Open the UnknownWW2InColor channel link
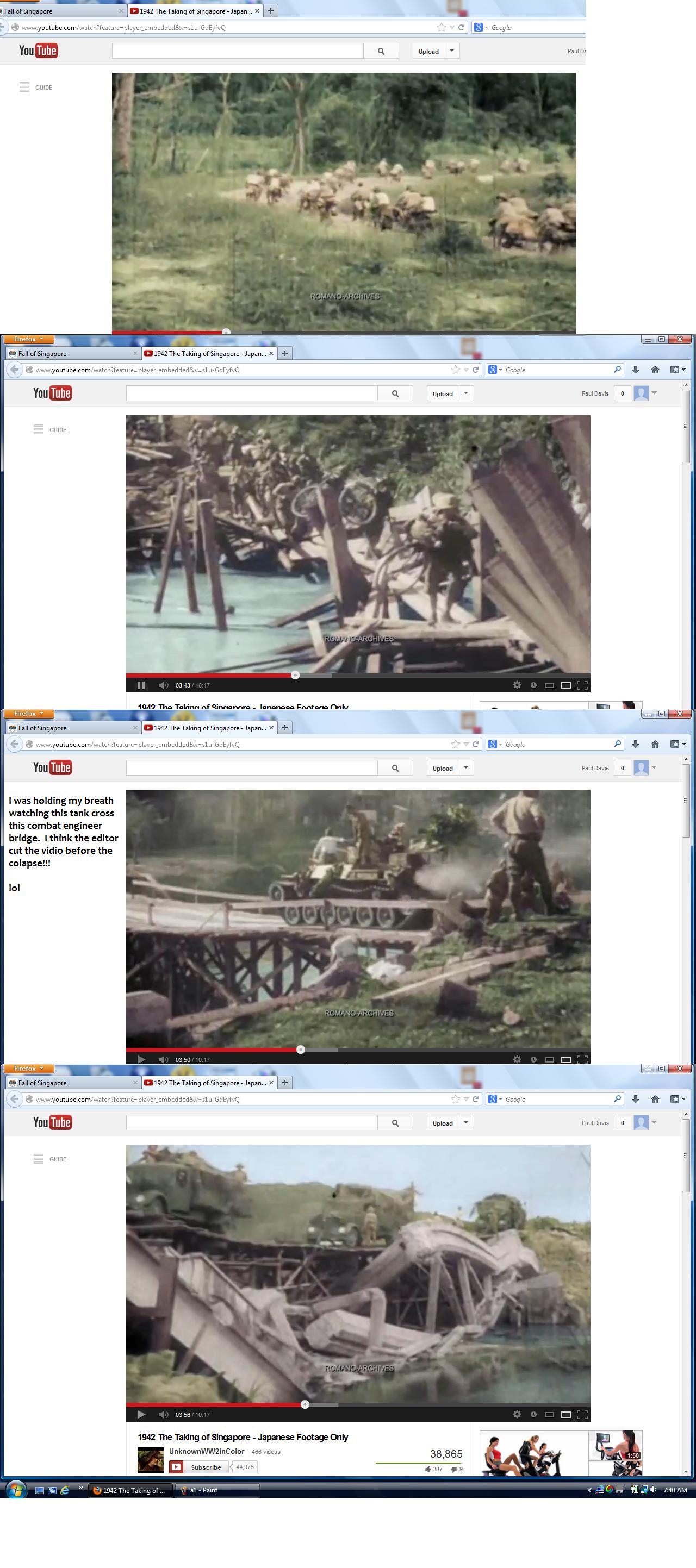Image resolution: width=696 pixels, height=1568 pixels. point(207,1451)
